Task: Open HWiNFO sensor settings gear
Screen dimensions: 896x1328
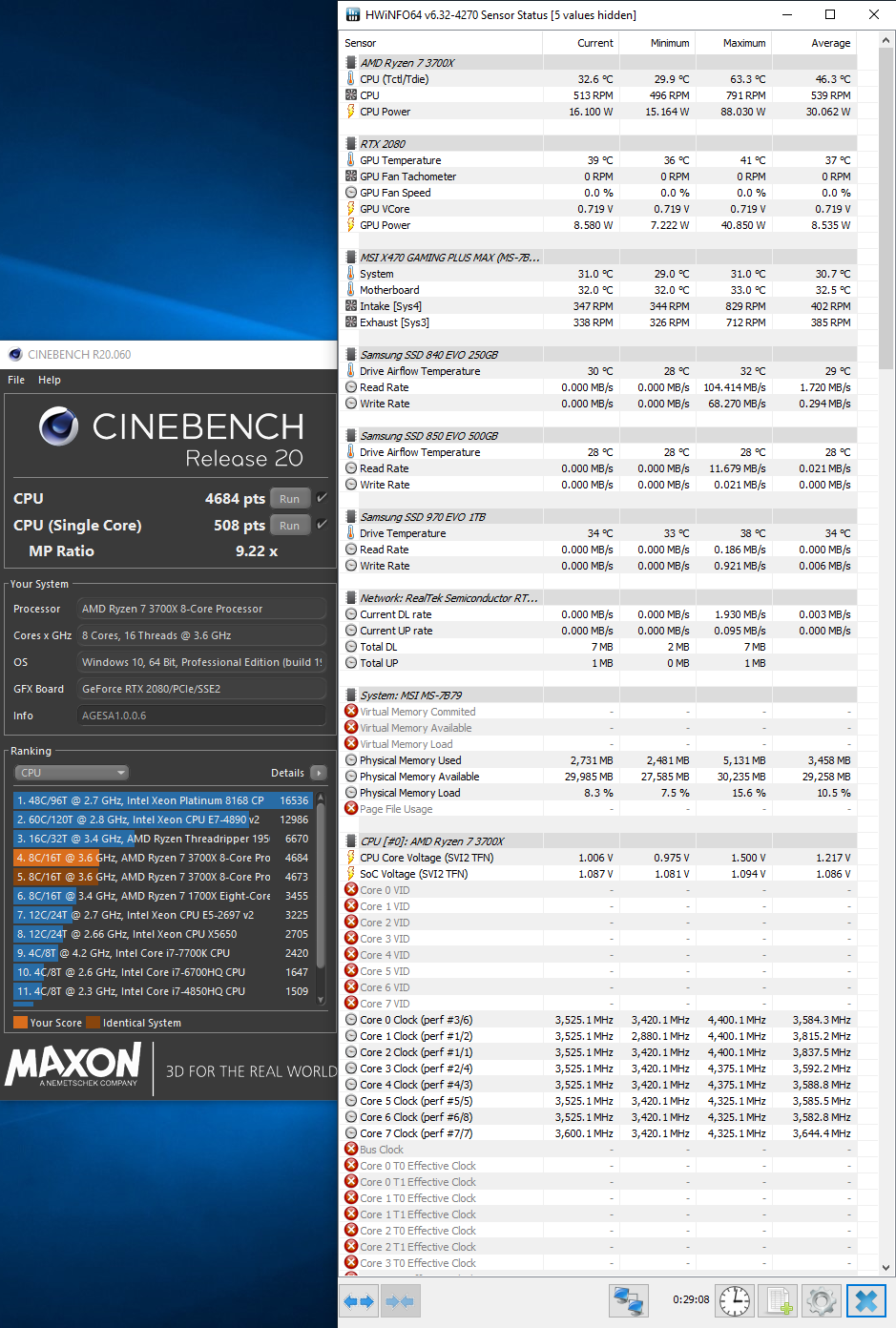Action: (x=821, y=1300)
